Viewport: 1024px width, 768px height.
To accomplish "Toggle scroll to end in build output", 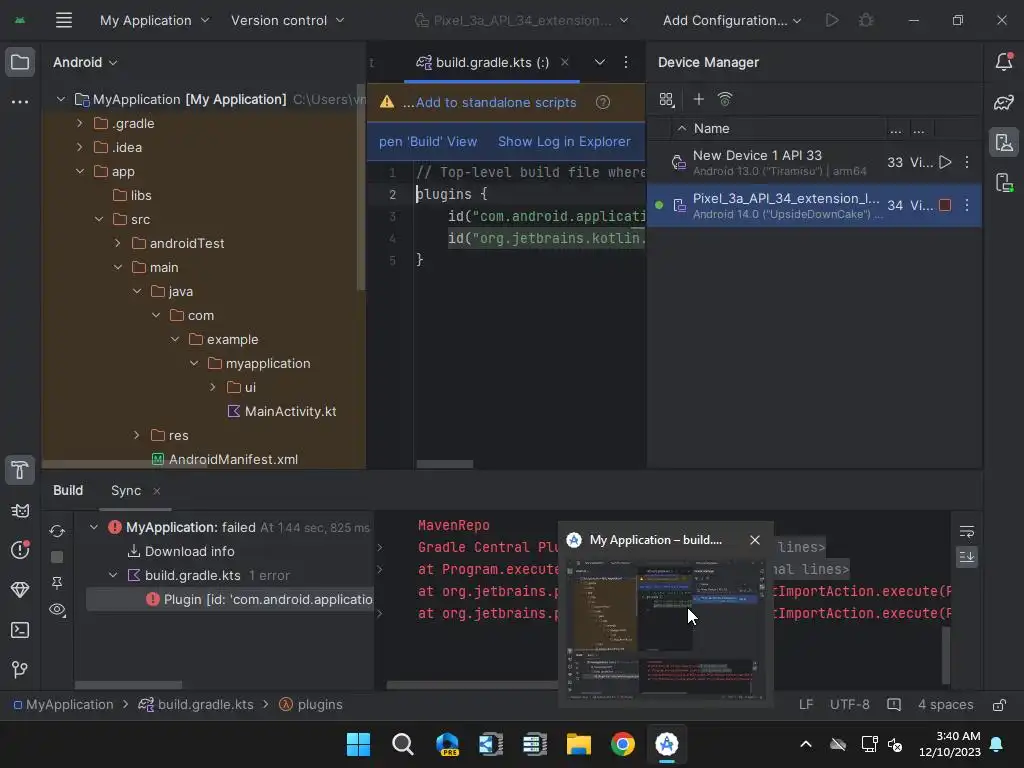I will pyautogui.click(x=967, y=556).
